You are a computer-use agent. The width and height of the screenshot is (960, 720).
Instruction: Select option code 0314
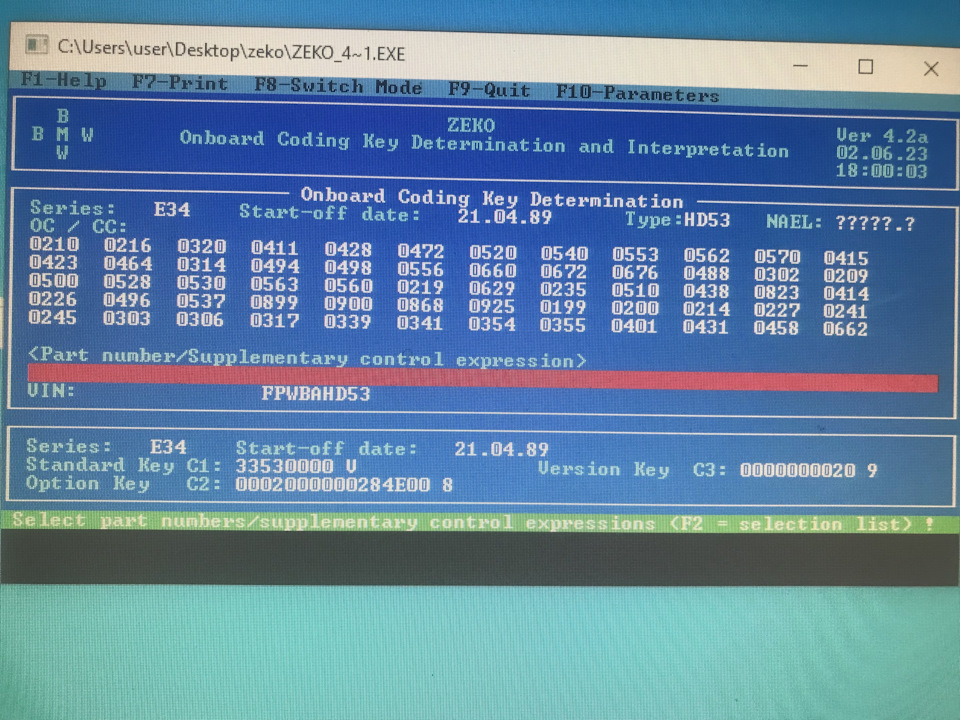[201, 265]
